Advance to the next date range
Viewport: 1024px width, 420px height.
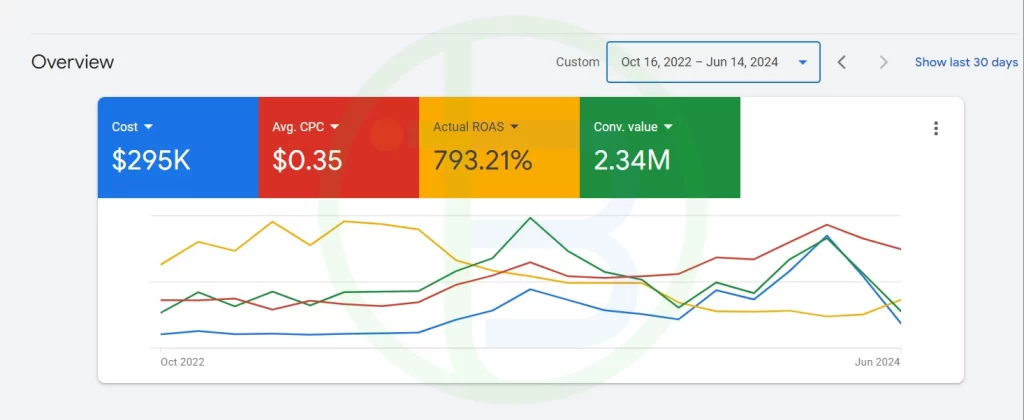coord(883,62)
